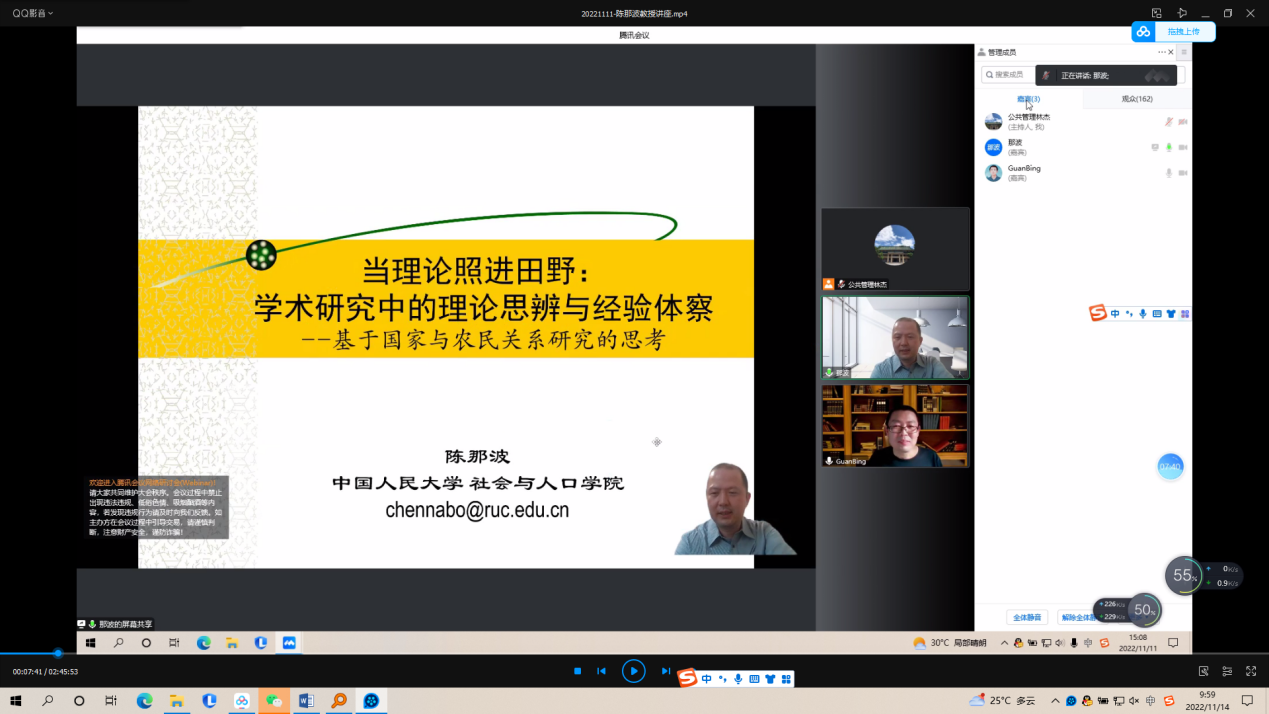Open Baidu Netdisk icon on bottom taskbar
The width and height of the screenshot is (1269, 714).
click(241, 701)
